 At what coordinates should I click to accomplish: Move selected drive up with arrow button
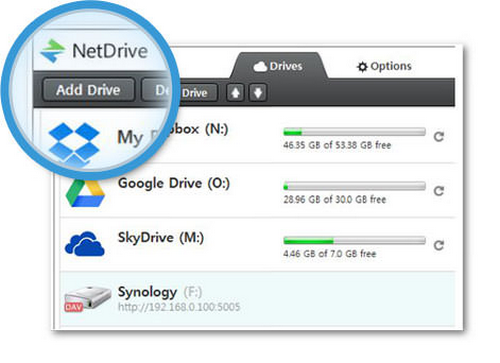[x=235, y=92]
